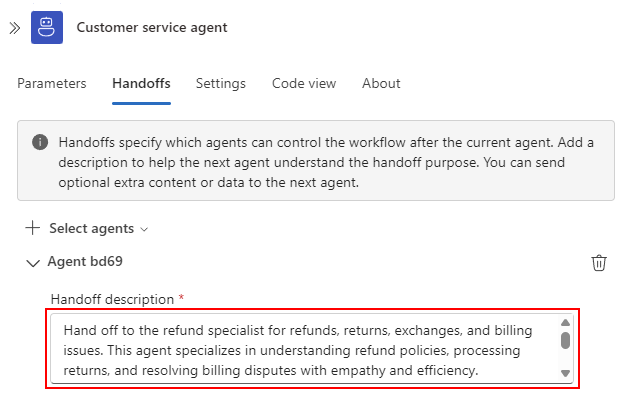This screenshot has width=620, height=400.
Task: Collapse the panel using double chevron icon
Action: [x=15, y=28]
